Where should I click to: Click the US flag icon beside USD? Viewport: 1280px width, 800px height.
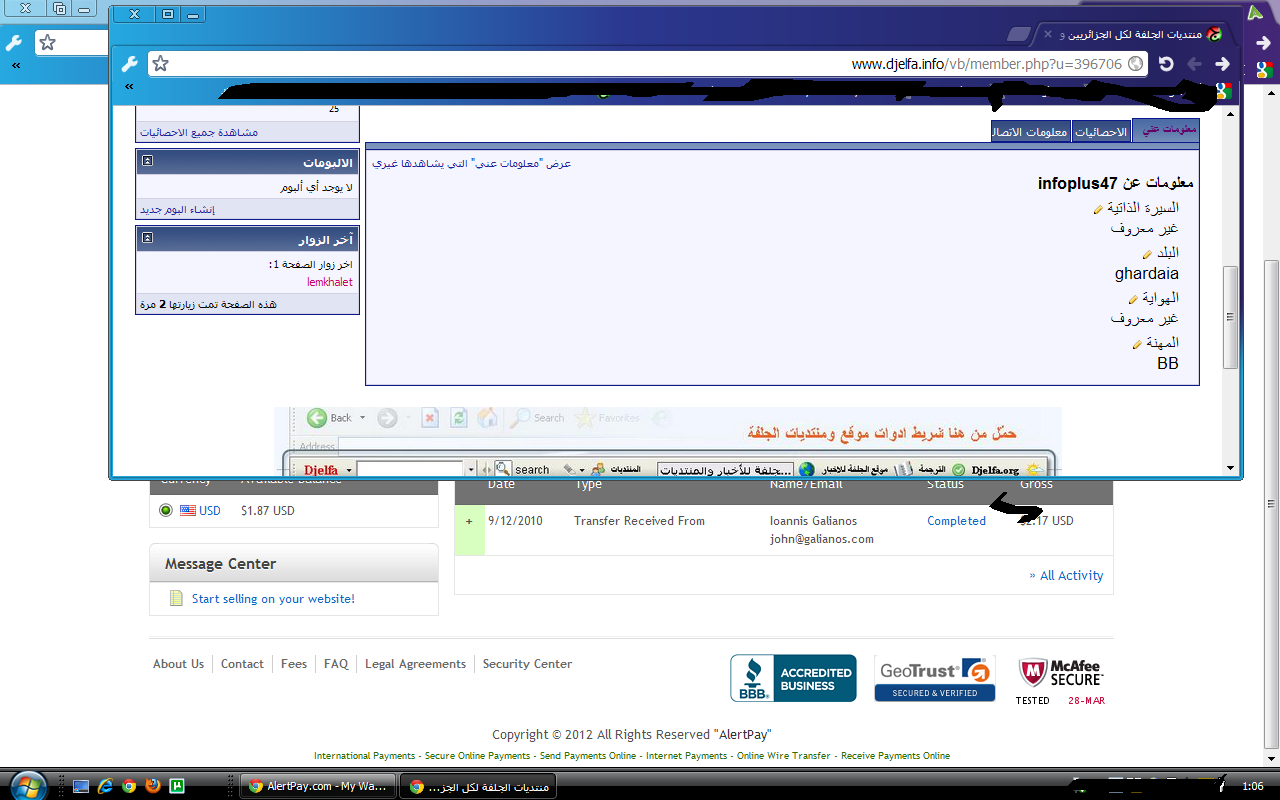187,511
